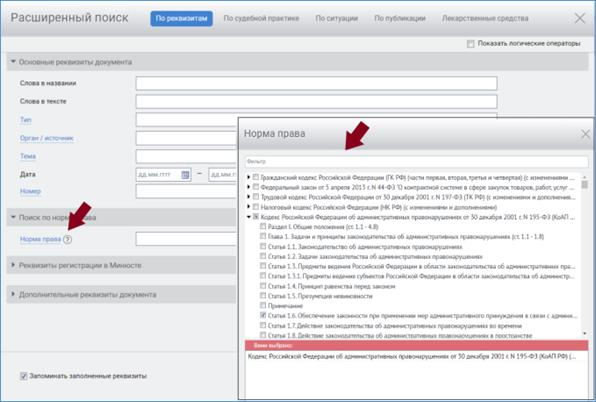Open the Норма права link
Screen dimensions: 596x402
(x=40, y=239)
